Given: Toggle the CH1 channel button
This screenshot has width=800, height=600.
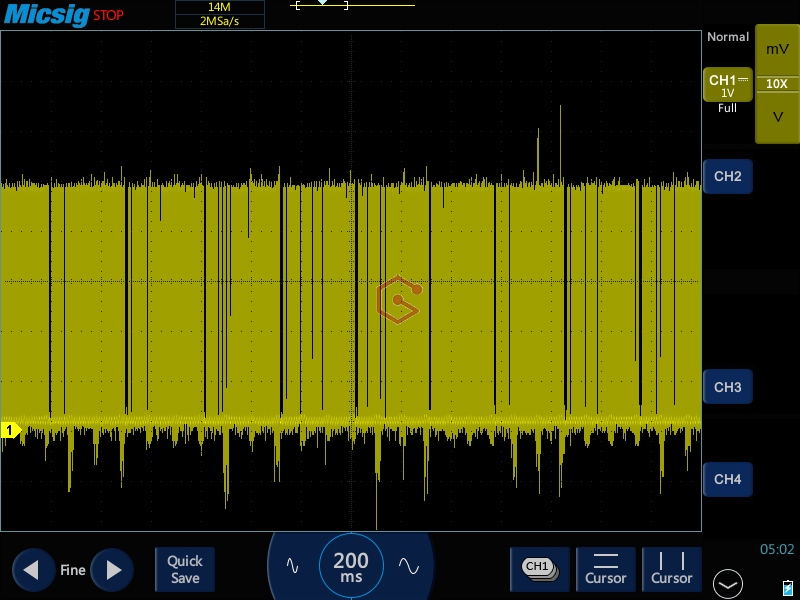Looking at the screenshot, I should (728, 85).
